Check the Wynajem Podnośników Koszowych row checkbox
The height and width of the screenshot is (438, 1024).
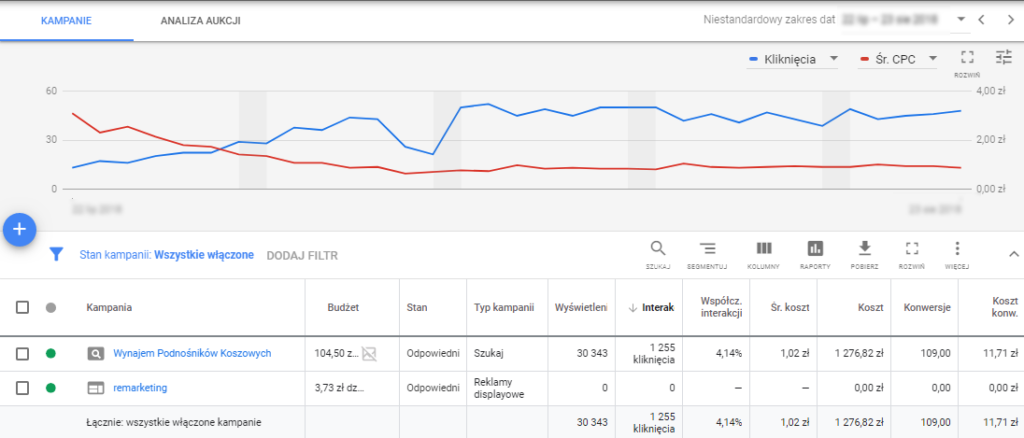pos(22,353)
